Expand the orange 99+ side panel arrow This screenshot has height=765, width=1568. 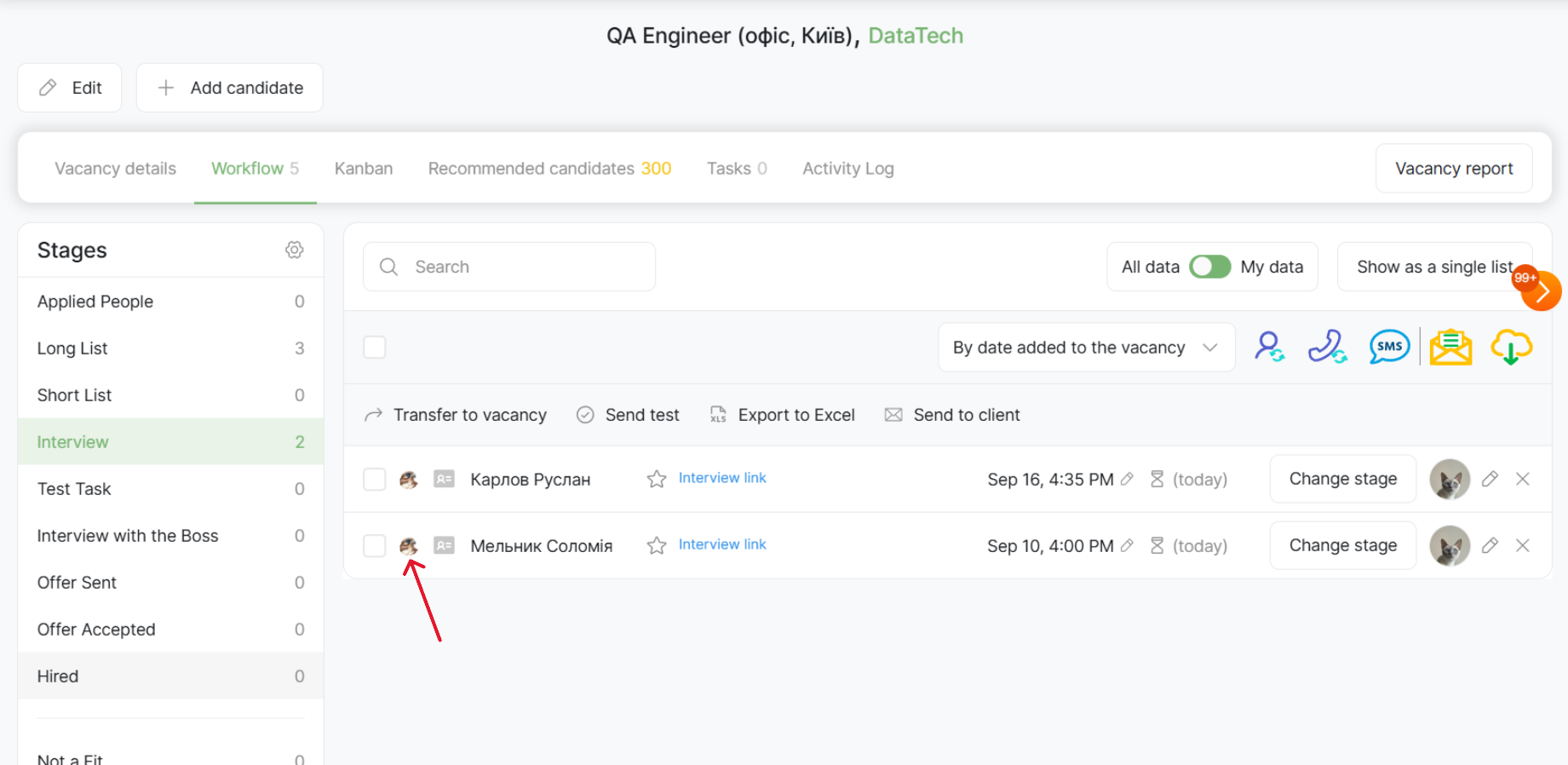click(1541, 292)
